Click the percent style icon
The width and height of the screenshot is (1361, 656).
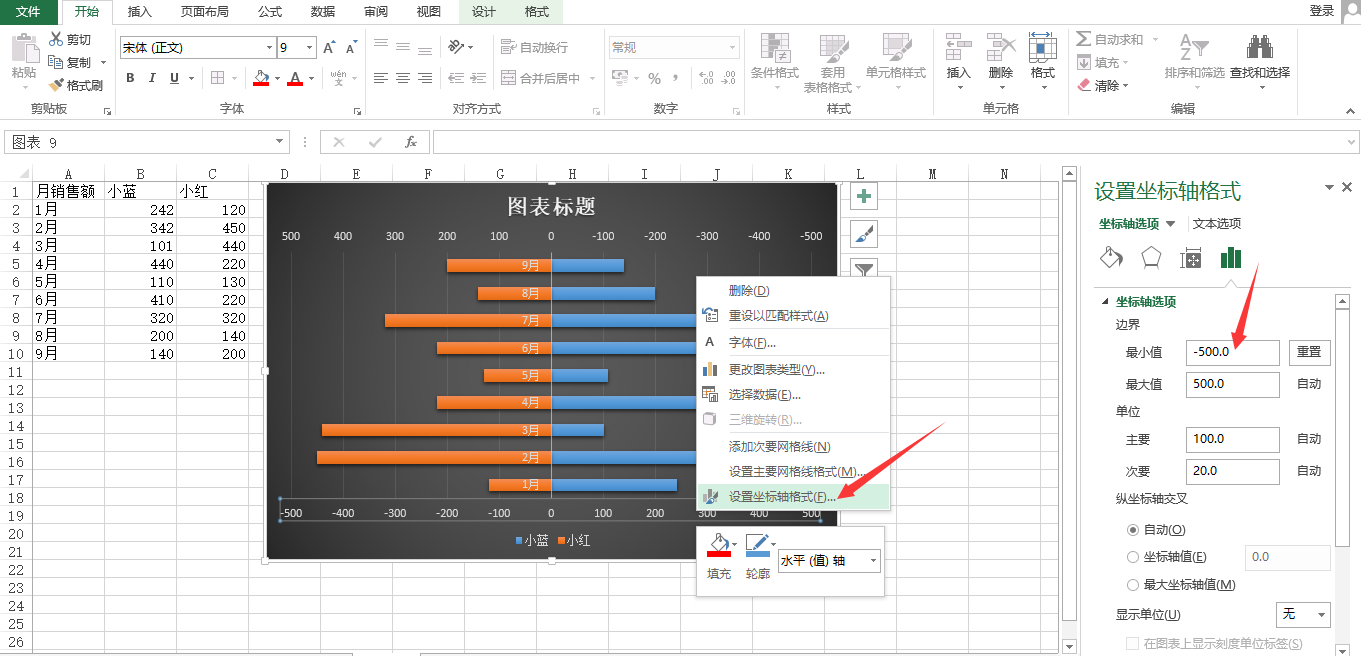(654, 78)
